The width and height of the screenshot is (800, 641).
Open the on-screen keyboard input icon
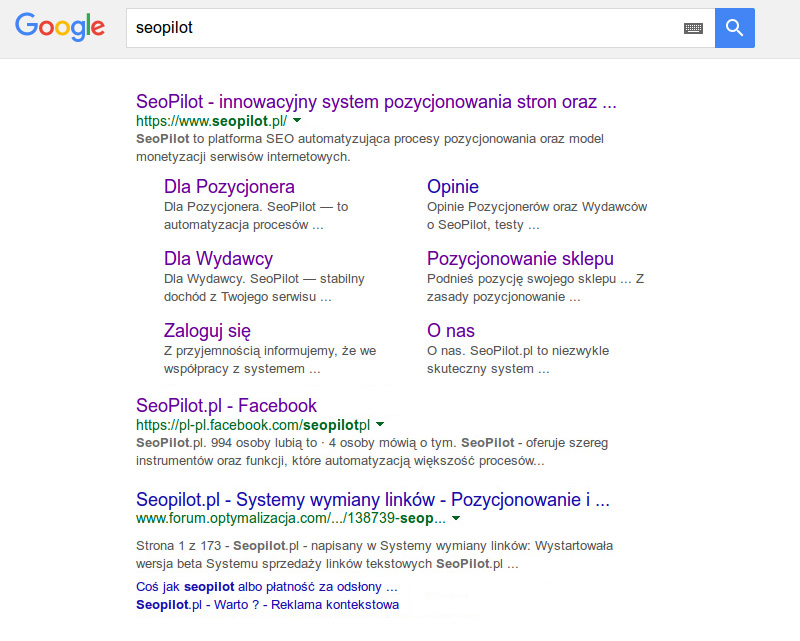[x=694, y=28]
